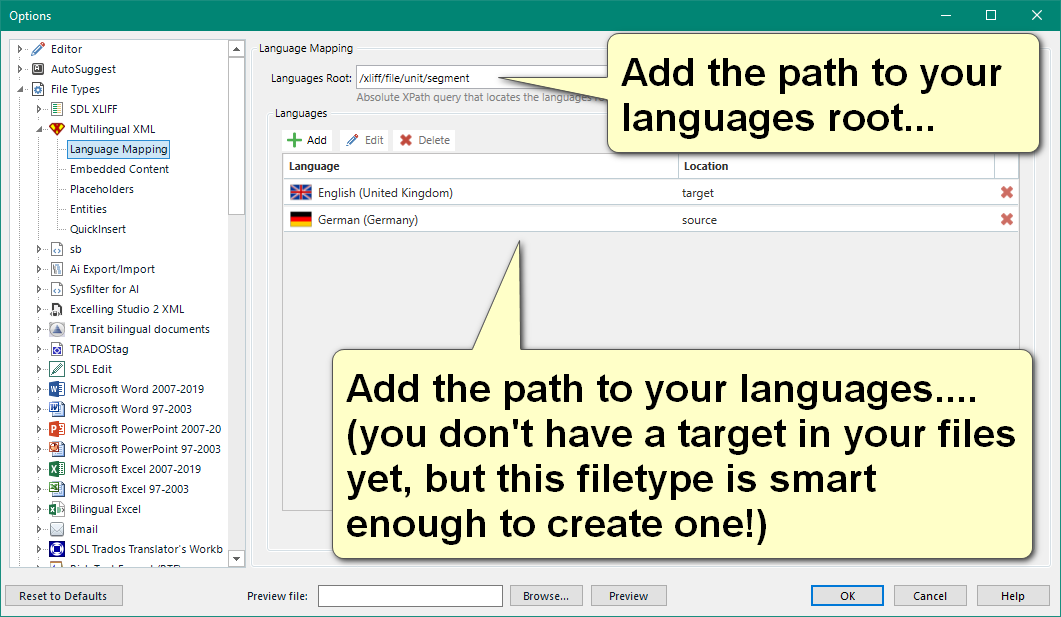
Task: Click the Email envelope icon
Action: [58, 529]
